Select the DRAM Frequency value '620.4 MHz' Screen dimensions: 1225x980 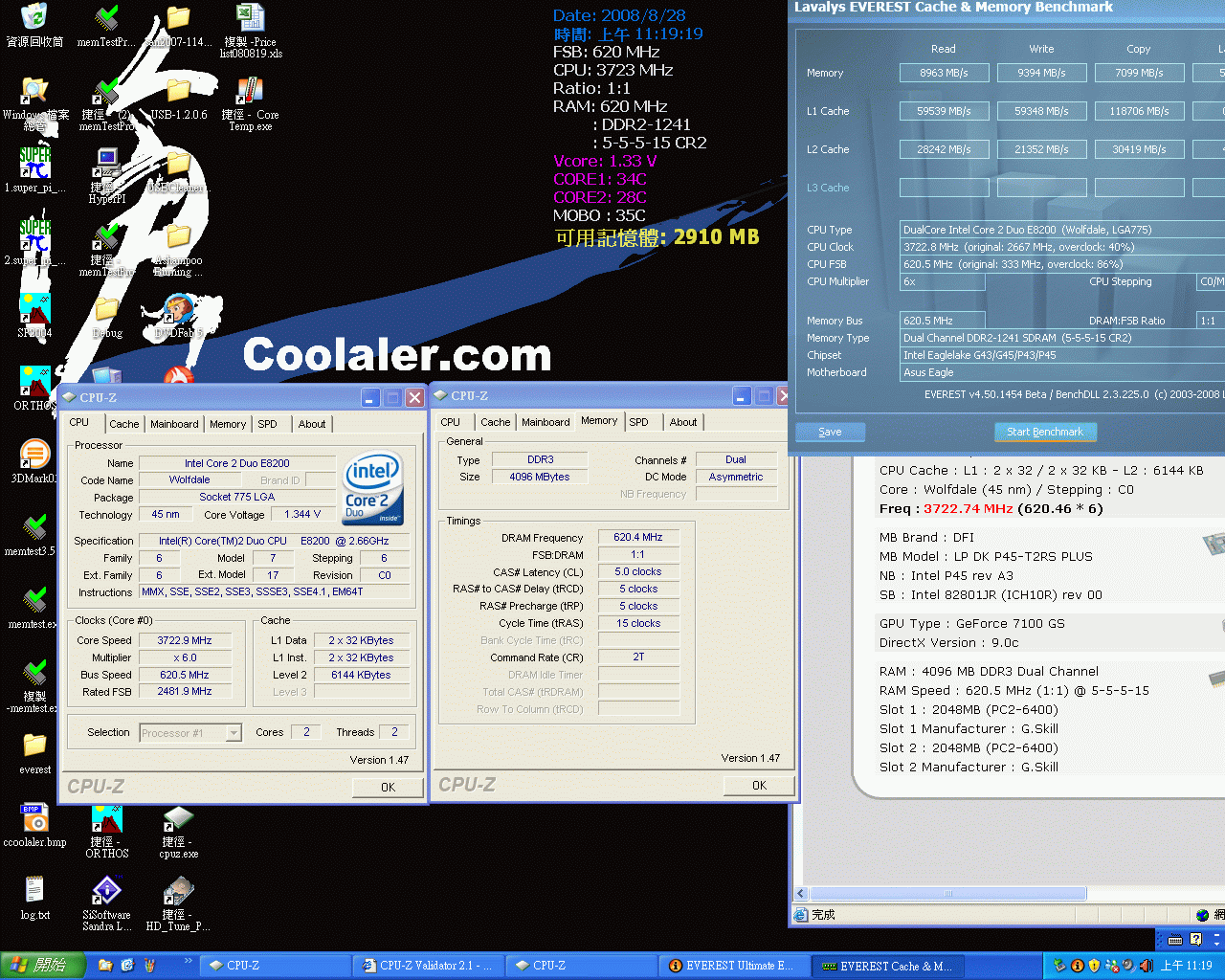tap(638, 537)
